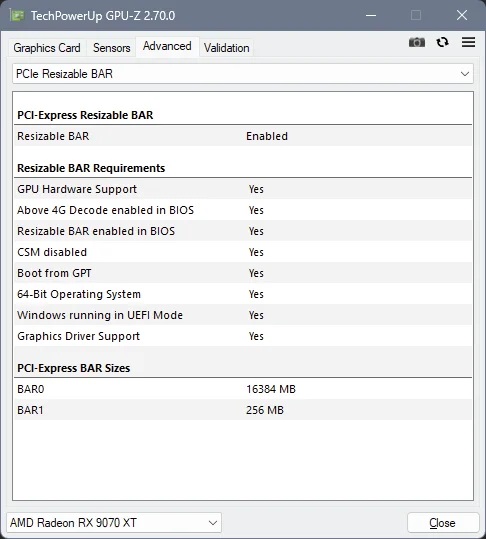Click the Yes value for Boot from GPT
The image size is (486, 539).
click(256, 273)
